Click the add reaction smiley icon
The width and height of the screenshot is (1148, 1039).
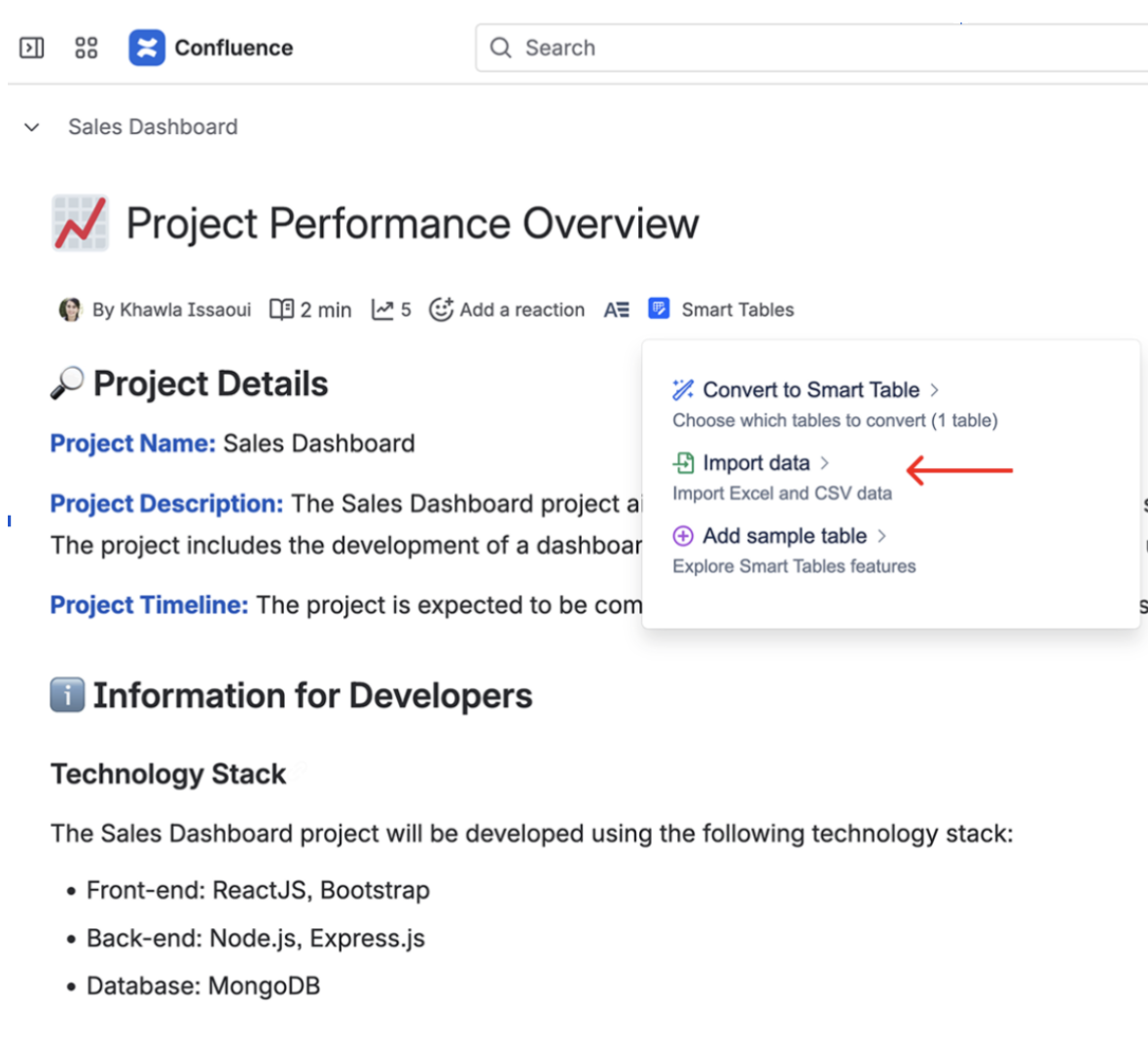tap(441, 309)
